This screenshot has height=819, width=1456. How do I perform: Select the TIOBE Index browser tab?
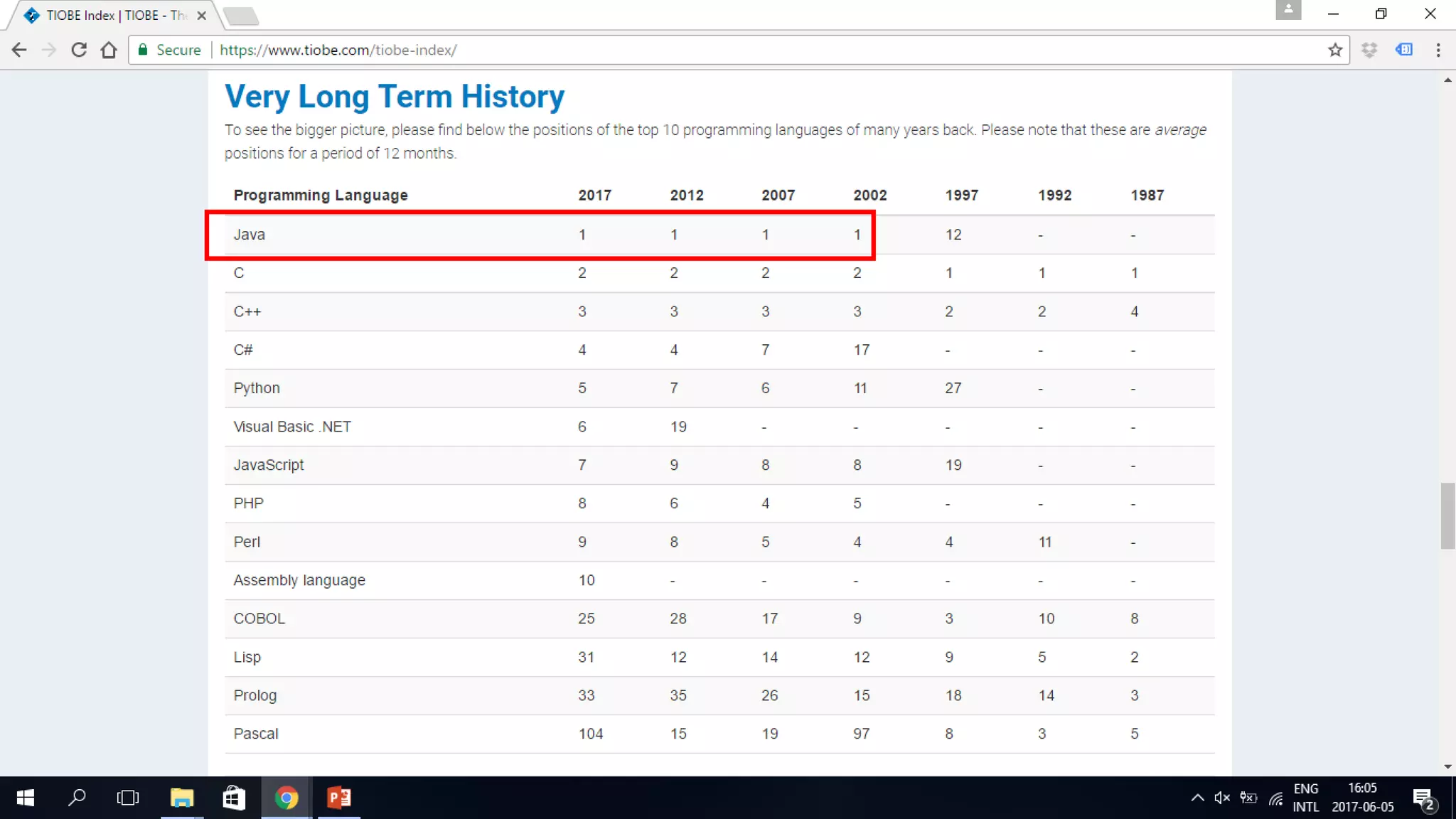pos(114,15)
